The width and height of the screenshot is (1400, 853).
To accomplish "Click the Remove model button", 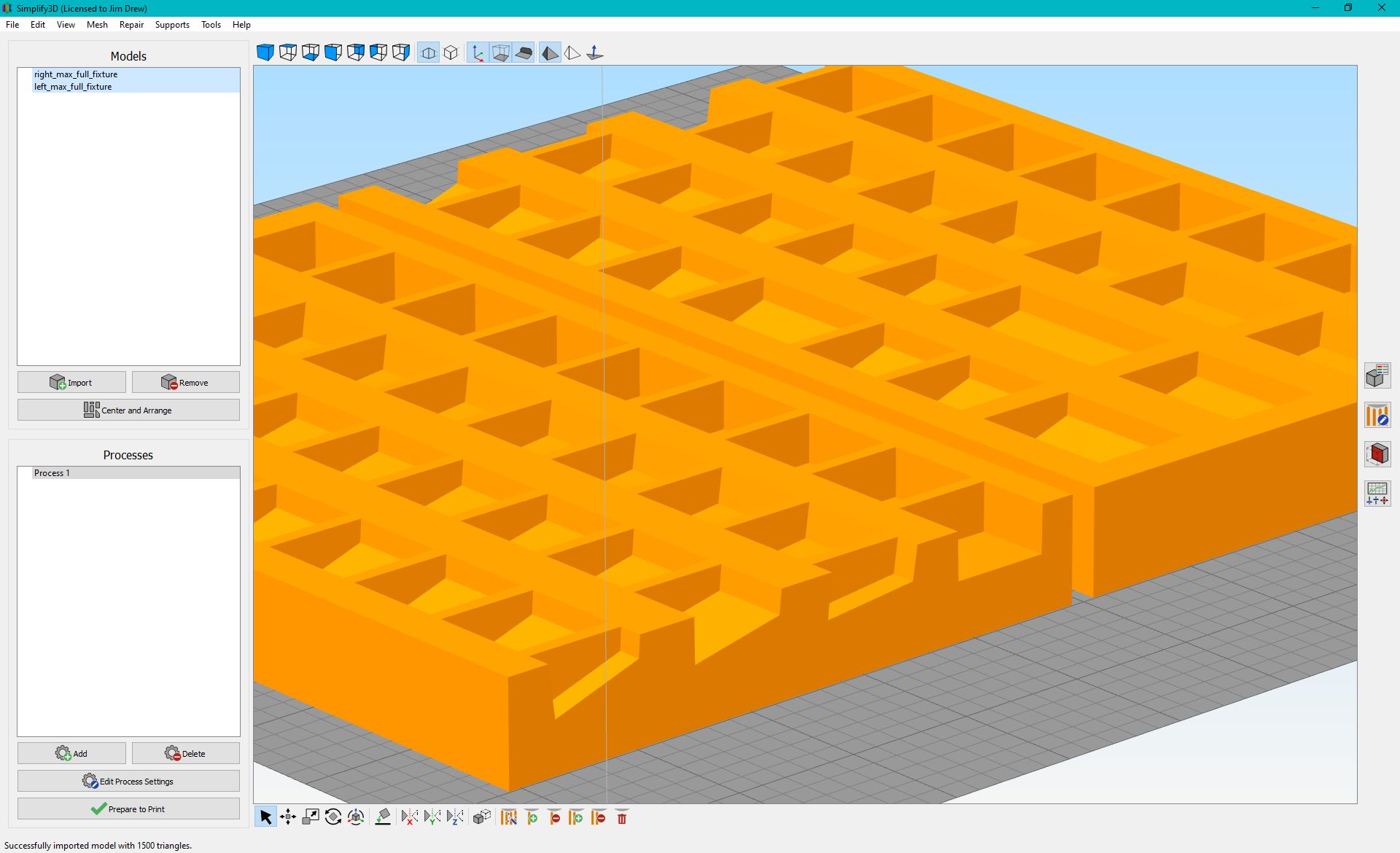I will pyautogui.click(x=186, y=382).
